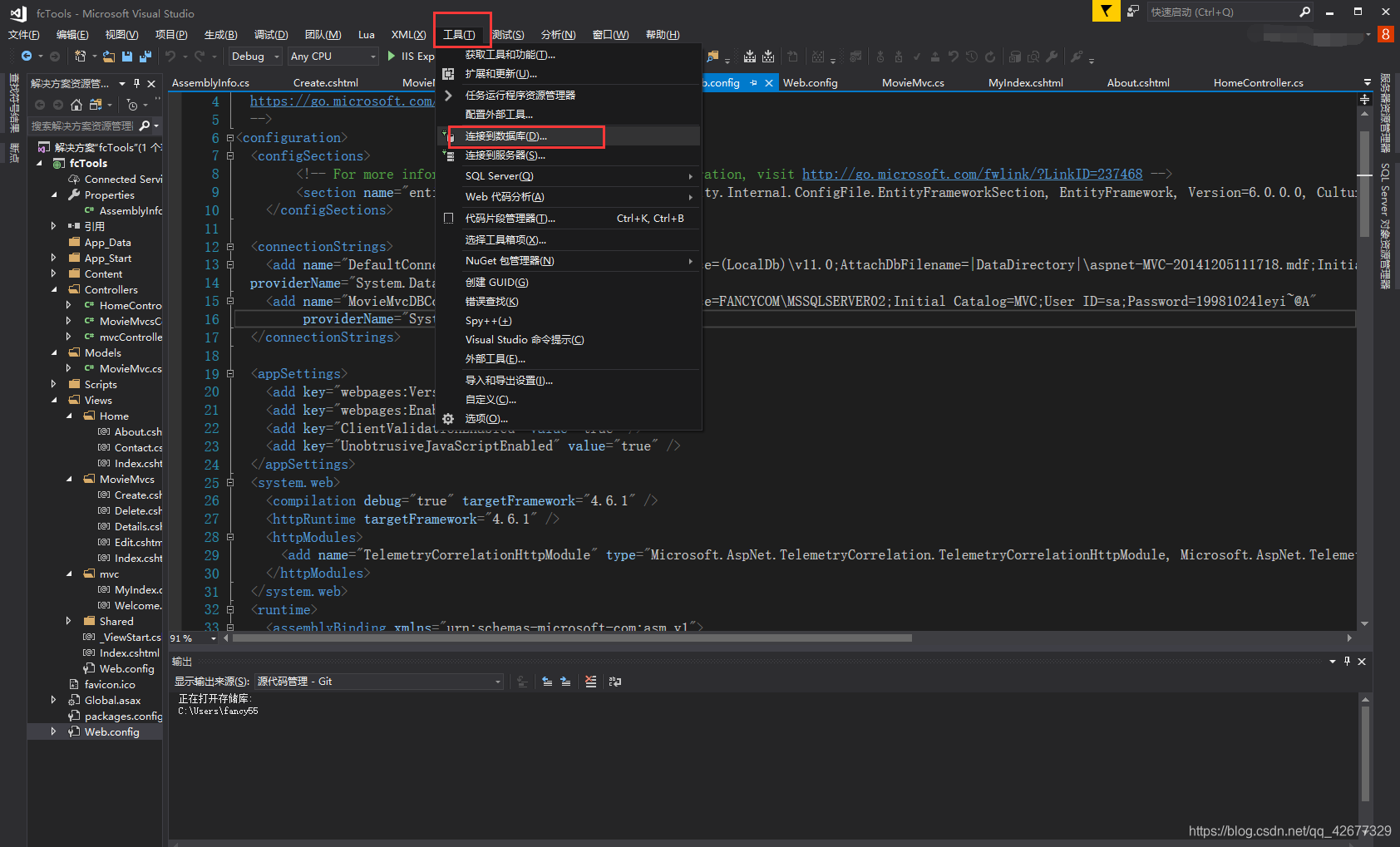
Task: Switch to the MovieMvc.cs tab
Action: click(913, 83)
